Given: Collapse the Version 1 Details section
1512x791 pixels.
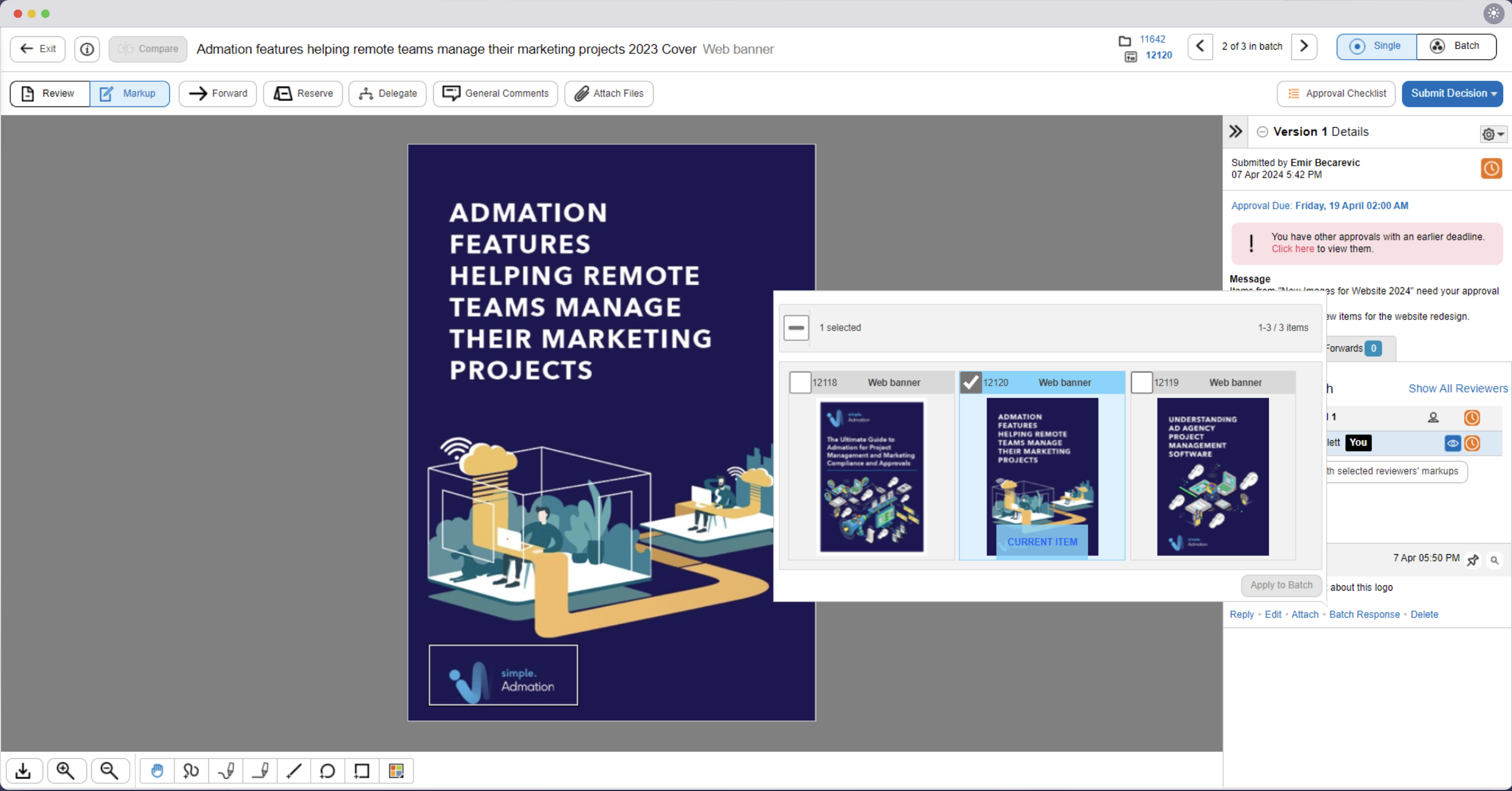Looking at the screenshot, I should click(1262, 132).
